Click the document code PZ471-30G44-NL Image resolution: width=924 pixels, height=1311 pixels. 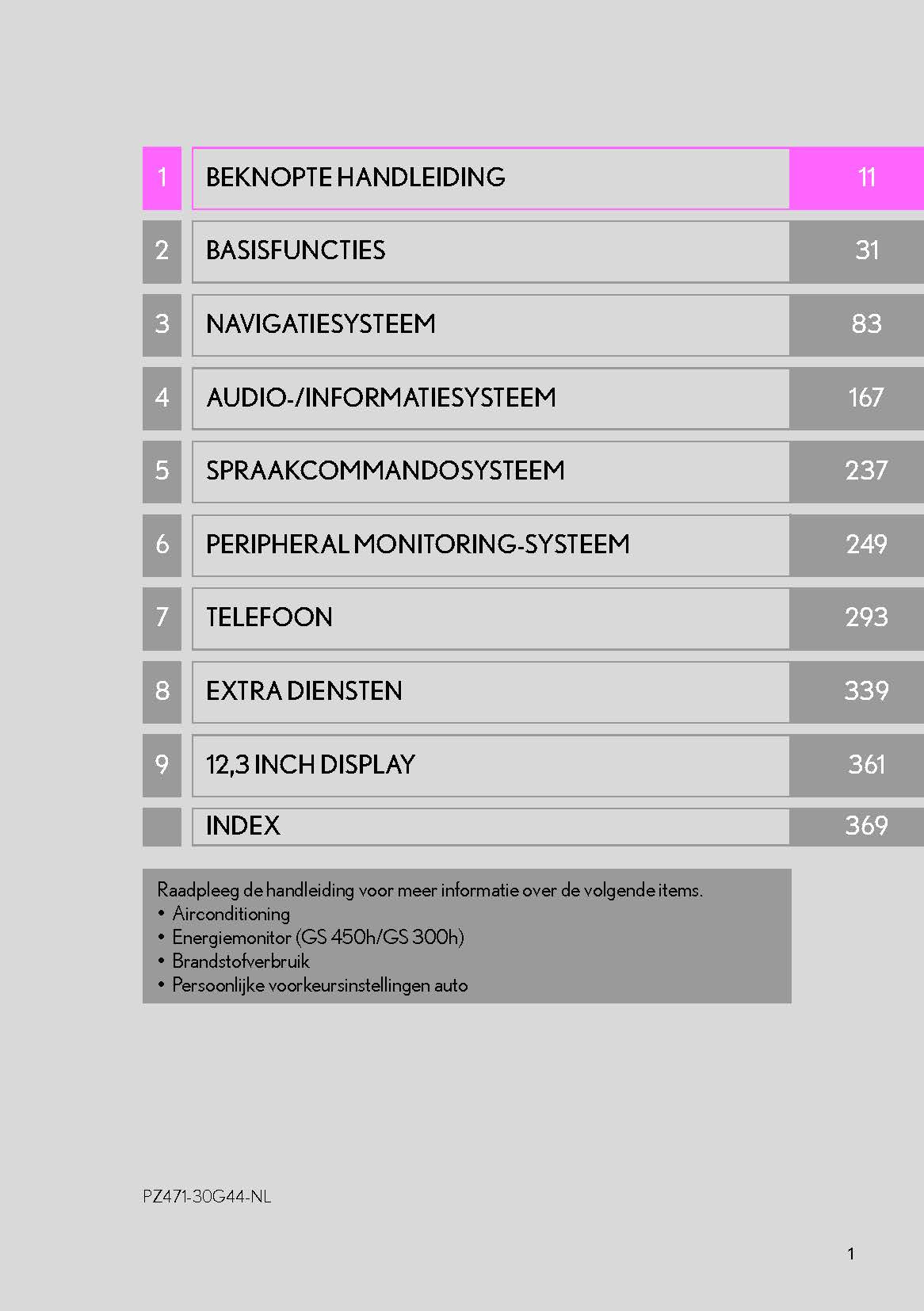(207, 1197)
